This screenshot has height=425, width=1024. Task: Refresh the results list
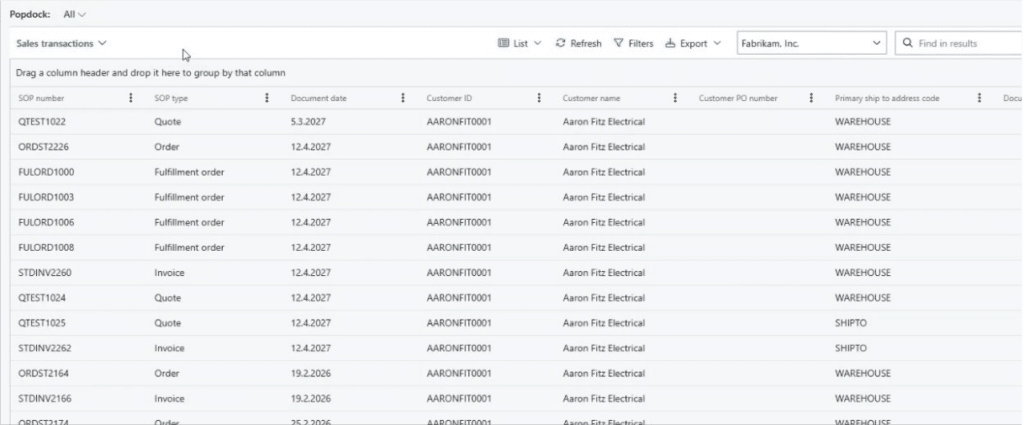[579, 43]
